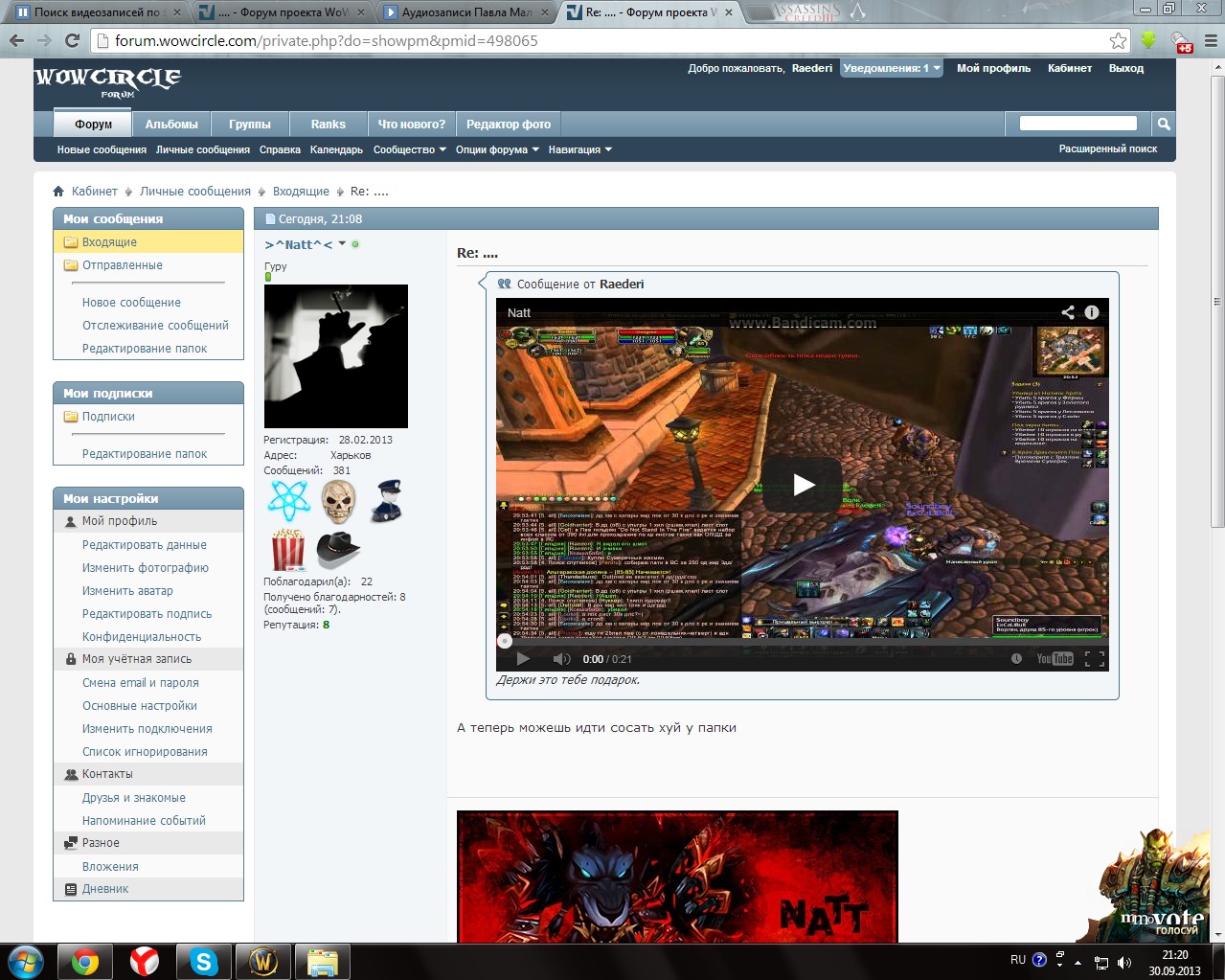The image size is (1225, 980).
Task: Expand the Навигация dropdown
Action: point(580,149)
